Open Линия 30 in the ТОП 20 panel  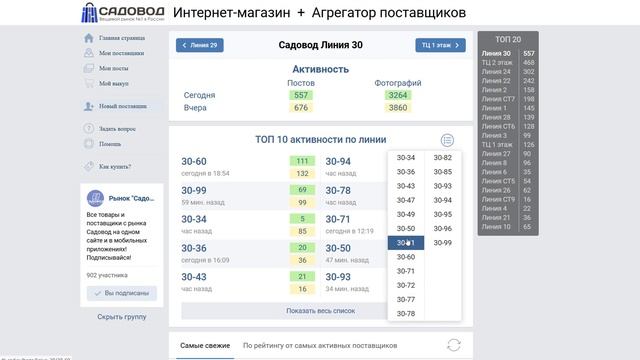[x=496, y=53]
